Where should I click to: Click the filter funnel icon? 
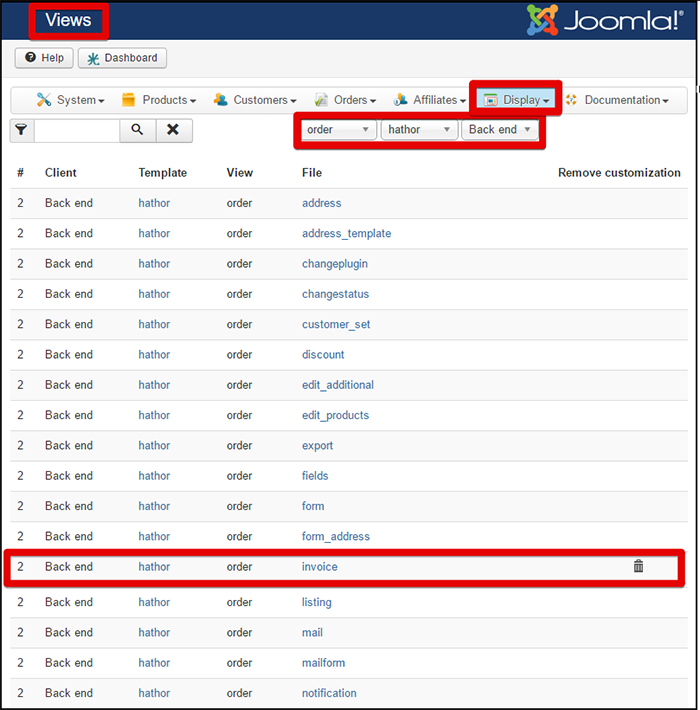pyautogui.click(x=22, y=130)
